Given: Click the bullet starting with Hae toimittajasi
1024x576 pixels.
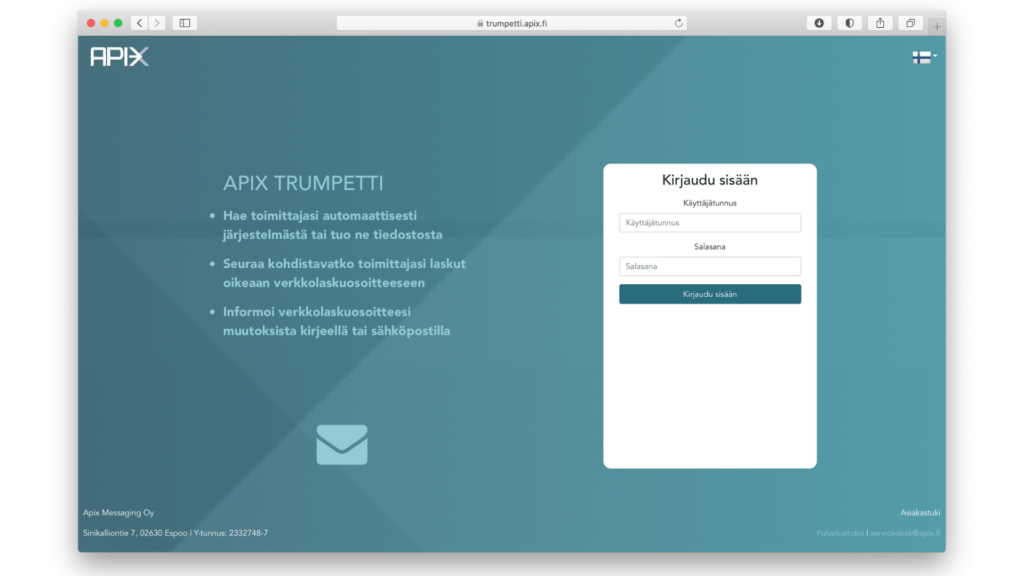Looking at the screenshot, I should coord(332,225).
